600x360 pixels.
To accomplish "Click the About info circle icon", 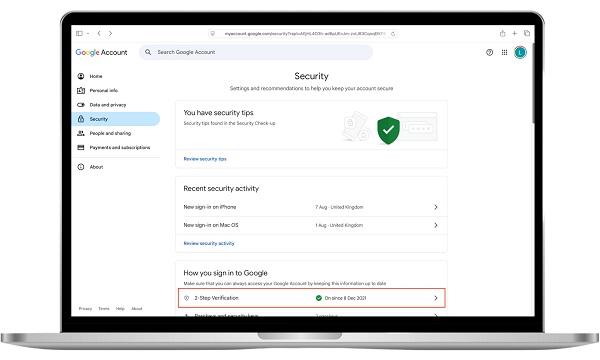I will 81,167.
